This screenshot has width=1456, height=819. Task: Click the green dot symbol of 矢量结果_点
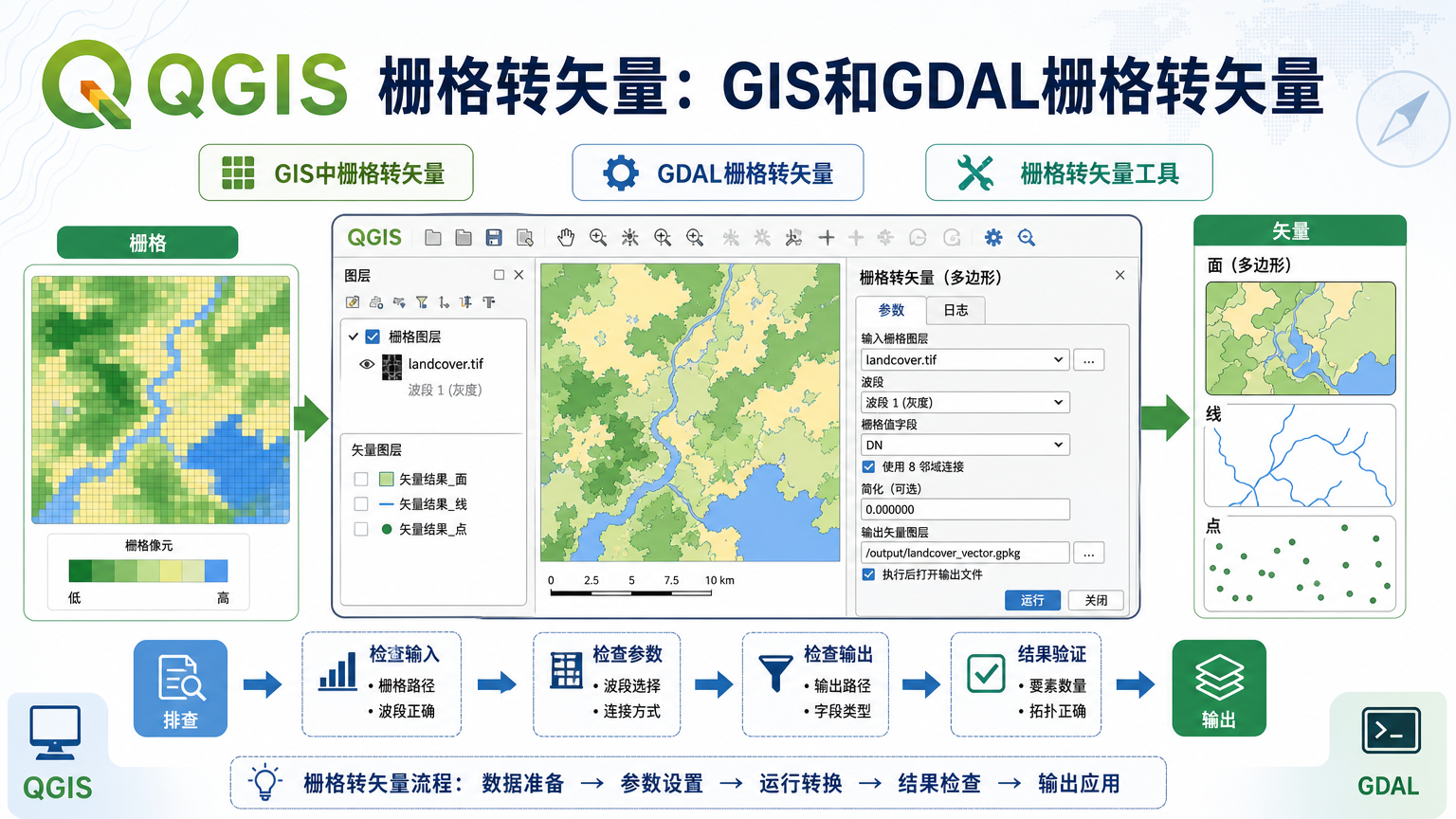click(x=387, y=529)
